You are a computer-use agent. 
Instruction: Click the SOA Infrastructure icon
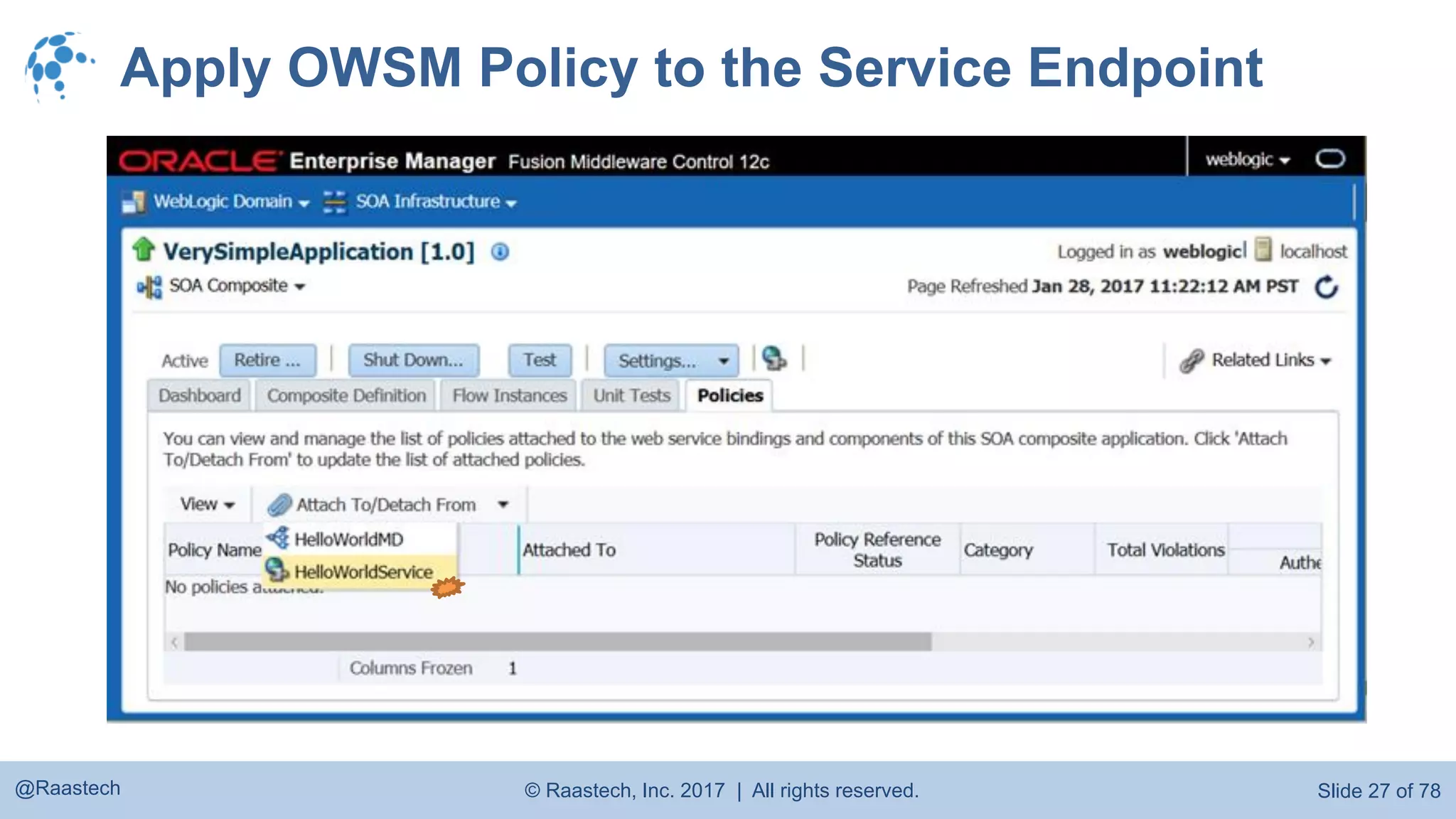click(334, 202)
